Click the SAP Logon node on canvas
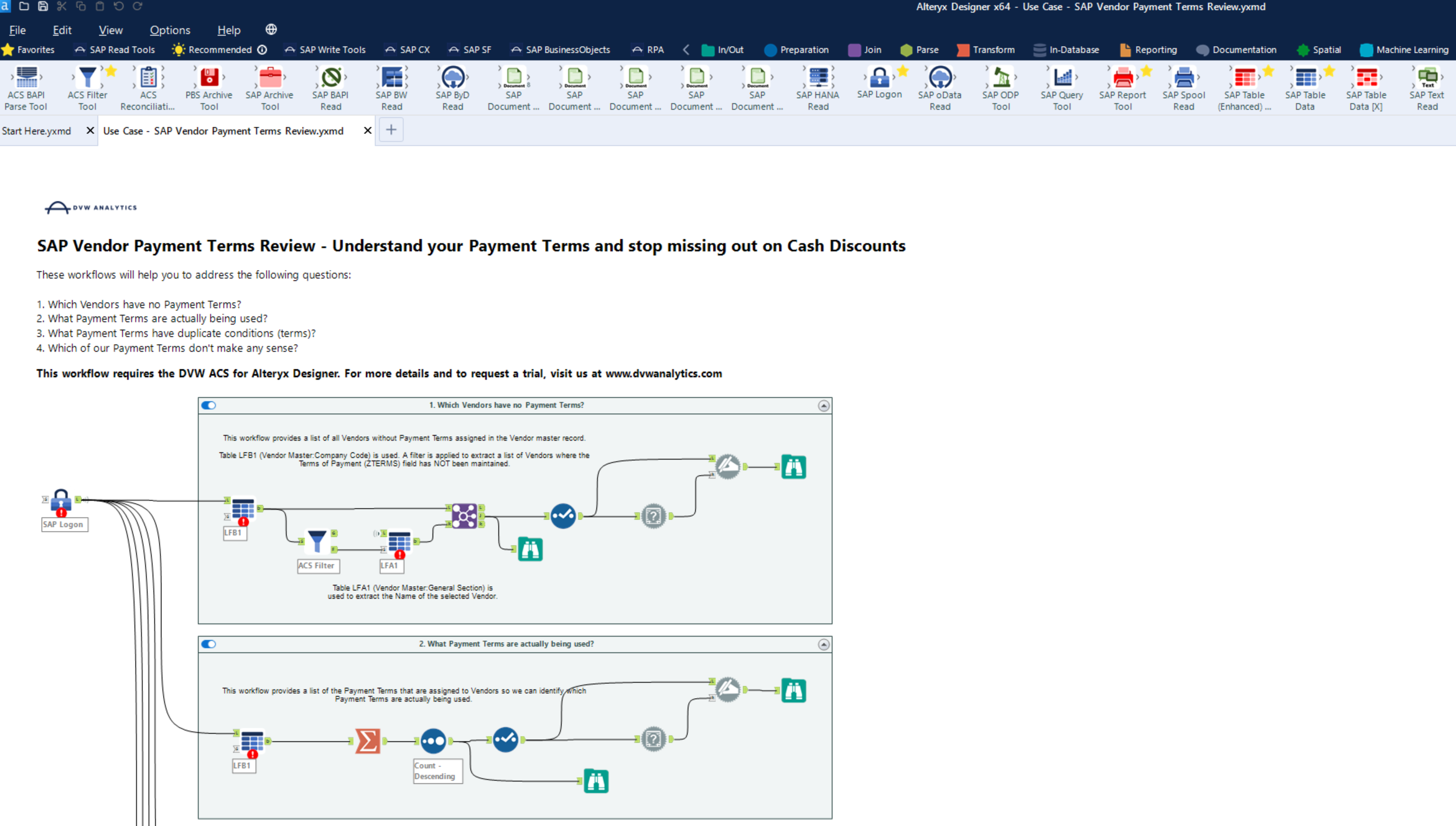Image resolution: width=1456 pixels, height=826 pixels. click(61, 501)
